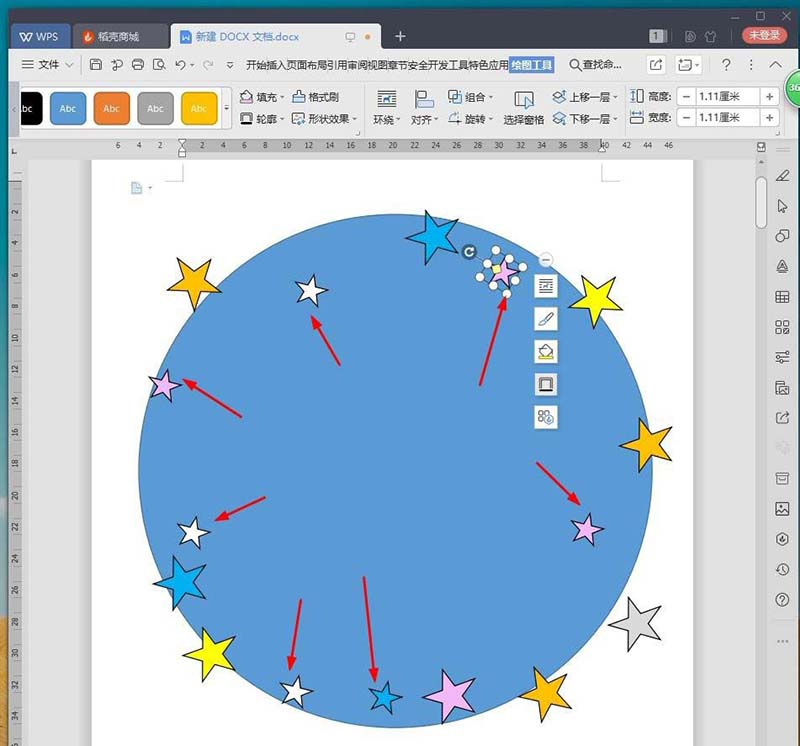Viewport: 800px width, 746px height.
Task: Open the 填充 fill dropdown
Action: pyautogui.click(x=262, y=96)
